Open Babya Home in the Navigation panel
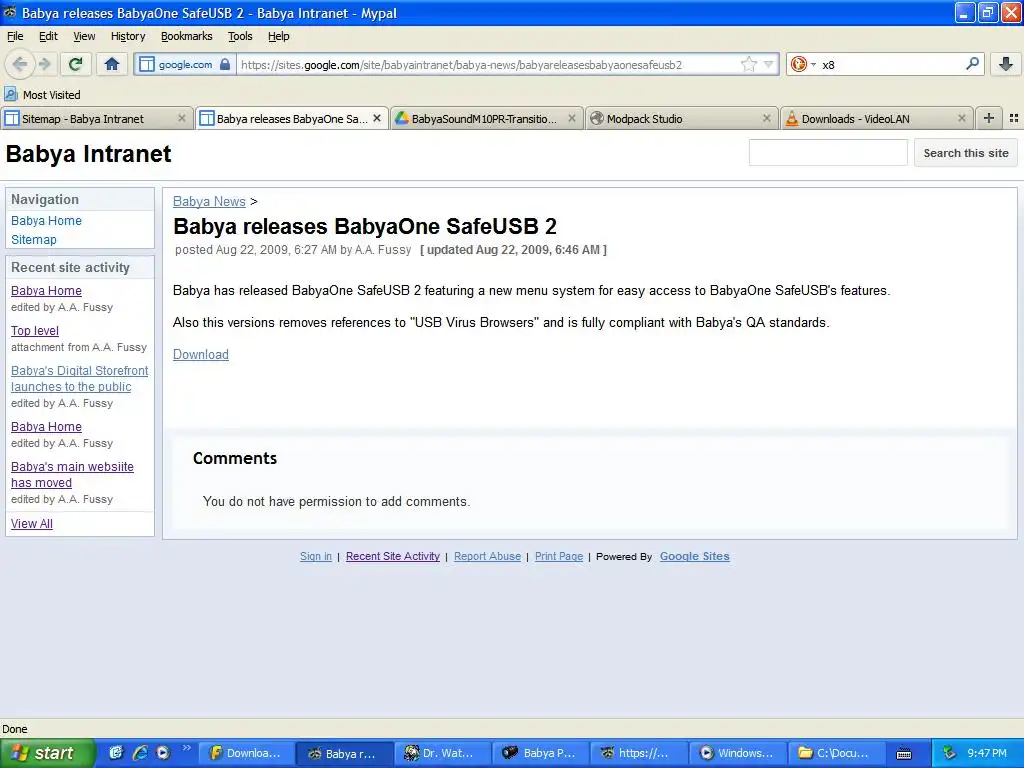Viewport: 1024px width, 768px height. [x=46, y=221]
